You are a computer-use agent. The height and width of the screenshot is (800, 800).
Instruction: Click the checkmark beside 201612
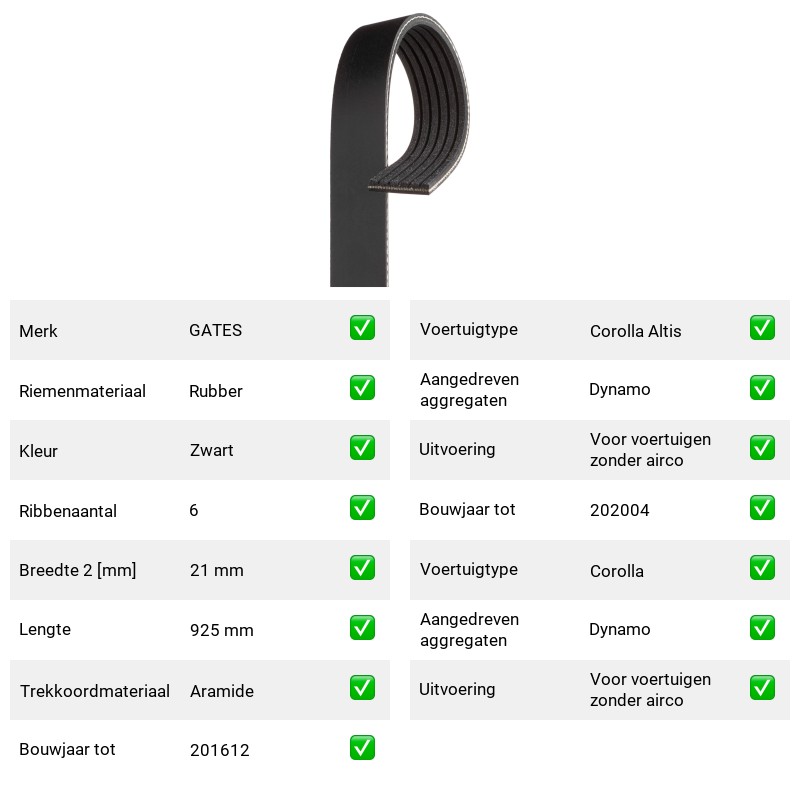pos(362,747)
